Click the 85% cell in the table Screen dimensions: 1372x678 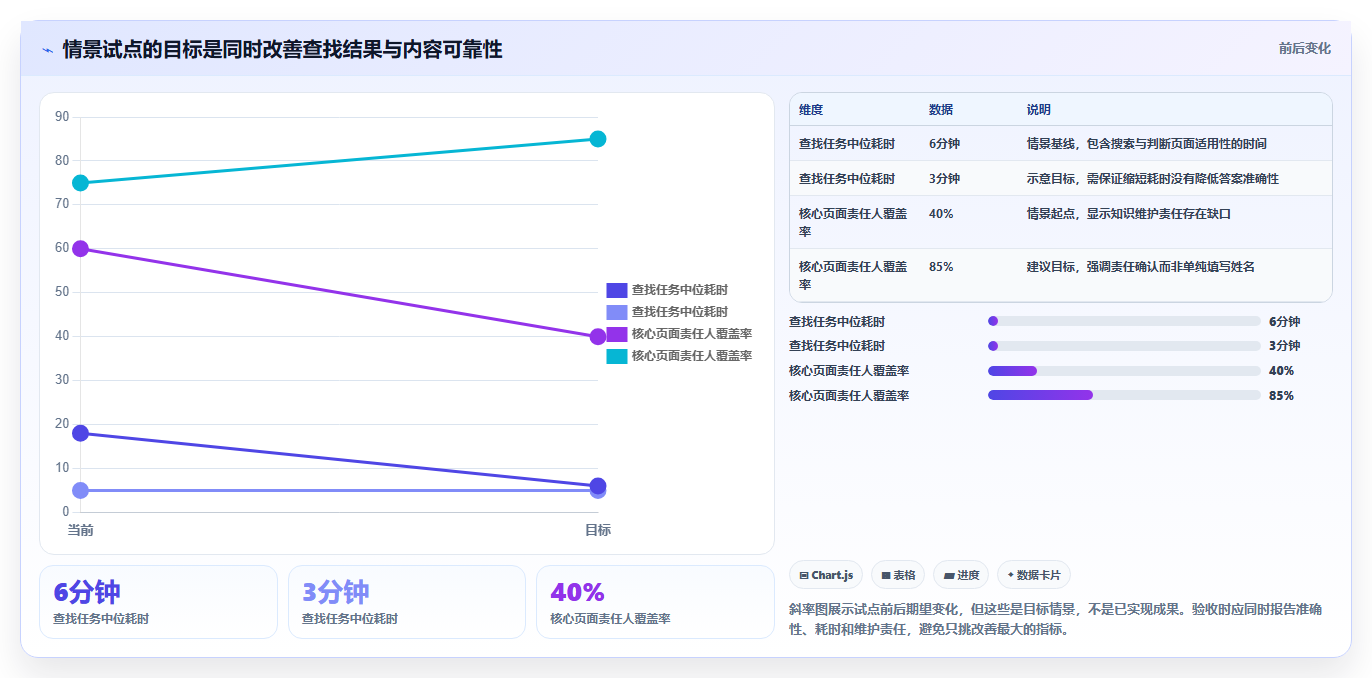[x=941, y=267]
